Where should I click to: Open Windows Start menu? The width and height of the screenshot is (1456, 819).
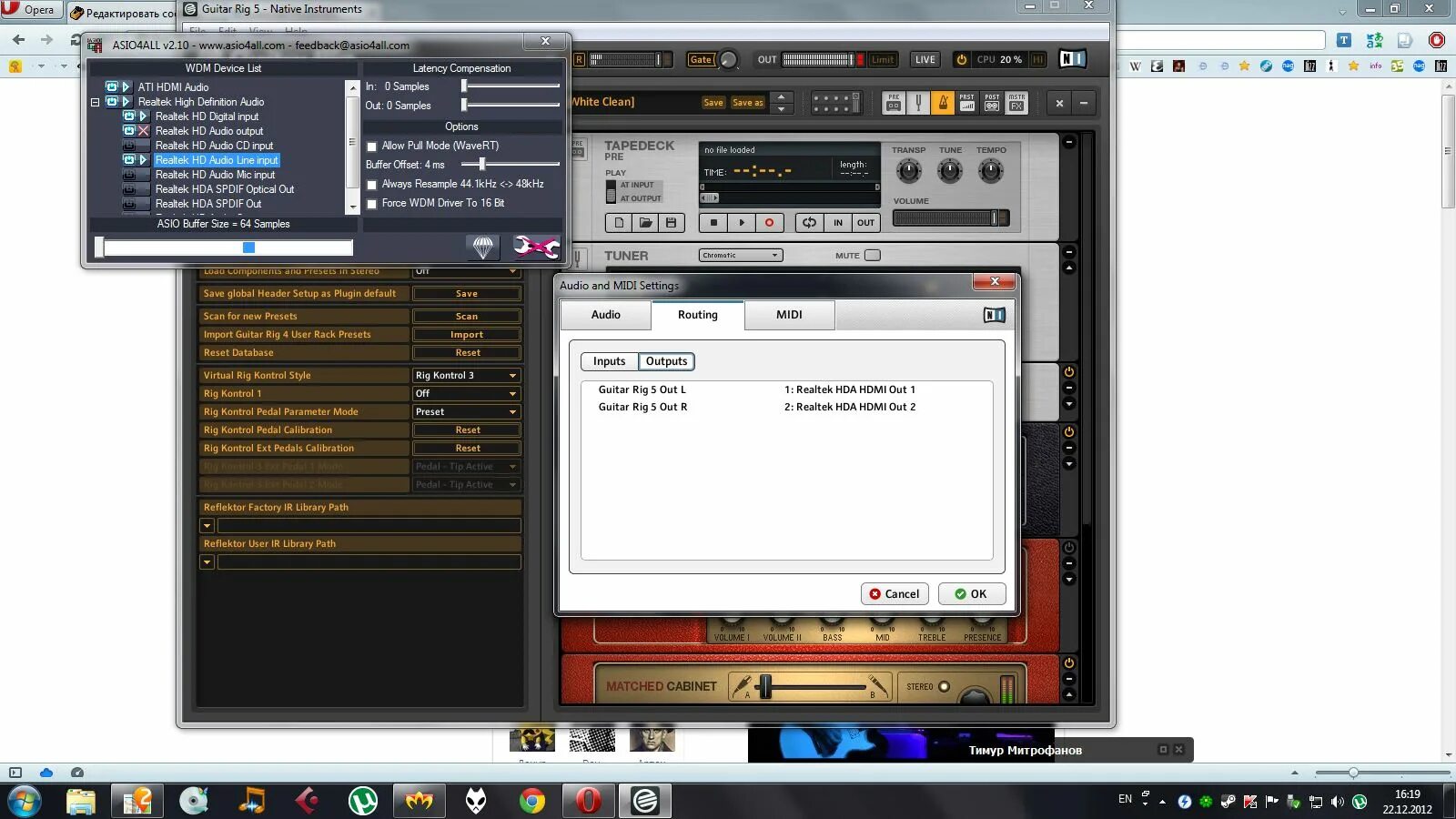coord(24,801)
